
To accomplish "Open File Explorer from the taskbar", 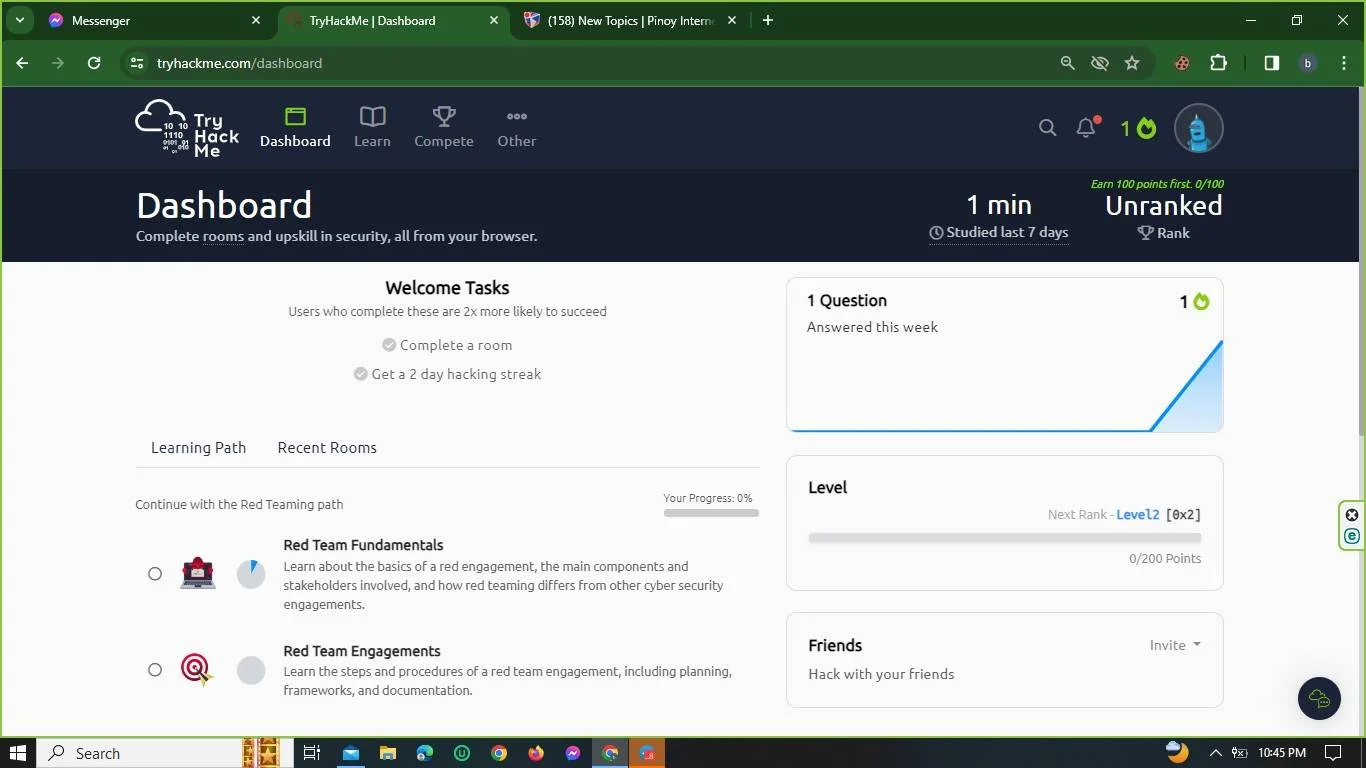I will [387, 753].
